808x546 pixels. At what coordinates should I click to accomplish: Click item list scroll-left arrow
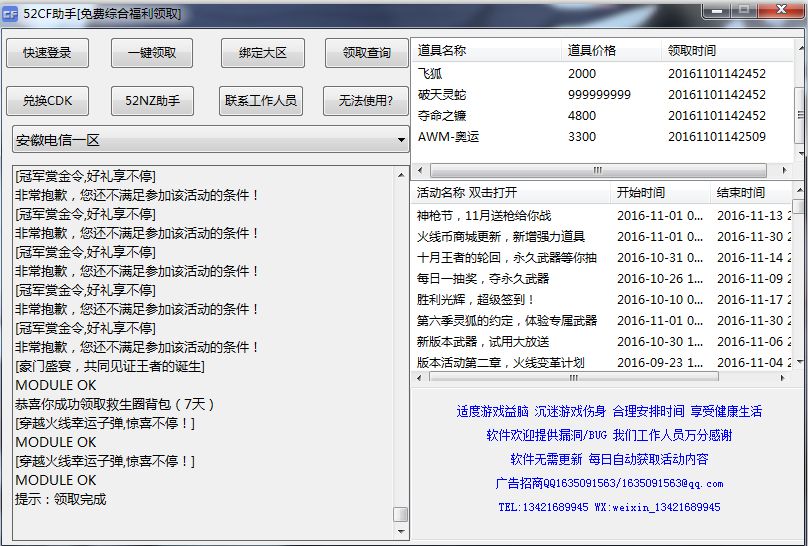(x=420, y=170)
